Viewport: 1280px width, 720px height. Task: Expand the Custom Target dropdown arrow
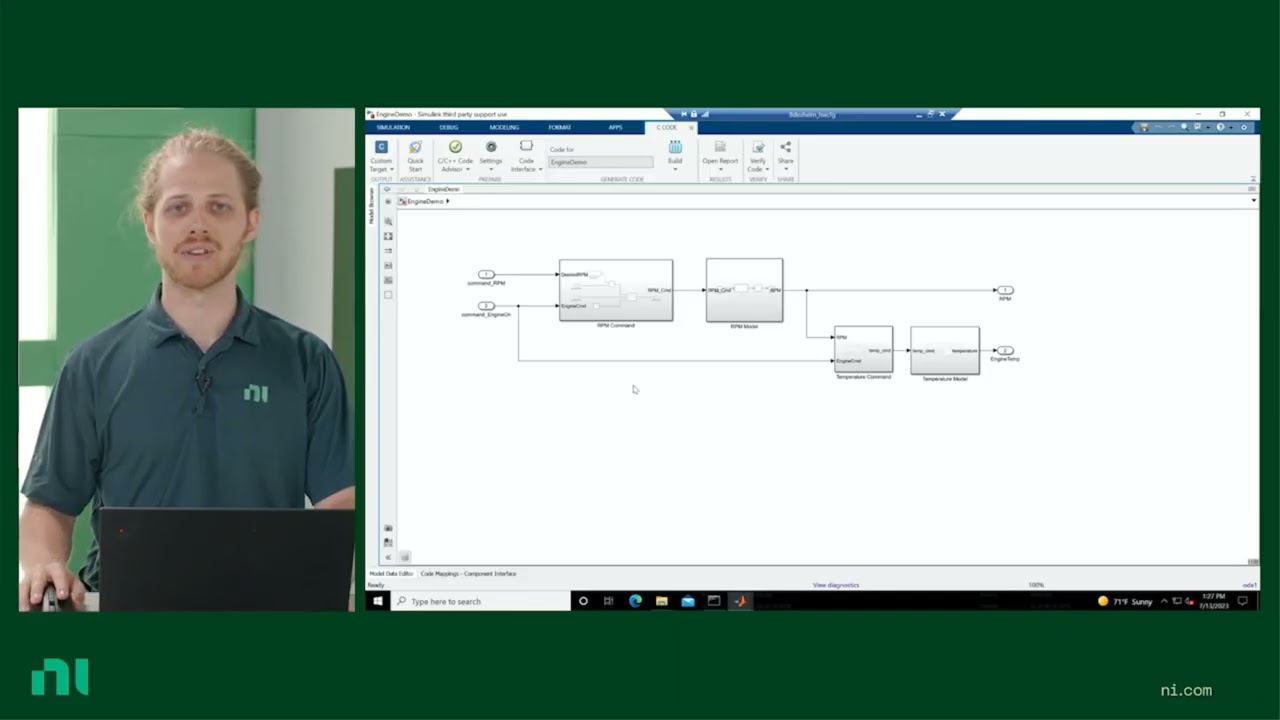392,169
